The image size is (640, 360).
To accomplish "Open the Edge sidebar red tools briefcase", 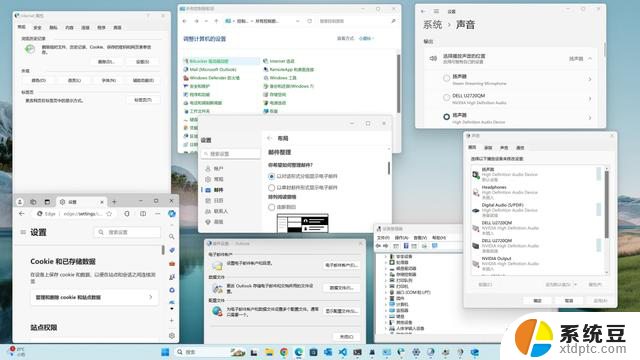I will click(x=172, y=264).
